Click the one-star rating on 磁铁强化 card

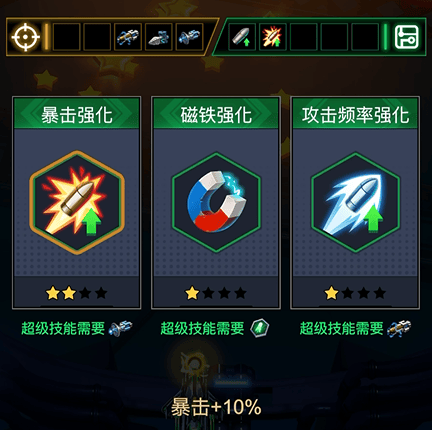click(x=216, y=293)
